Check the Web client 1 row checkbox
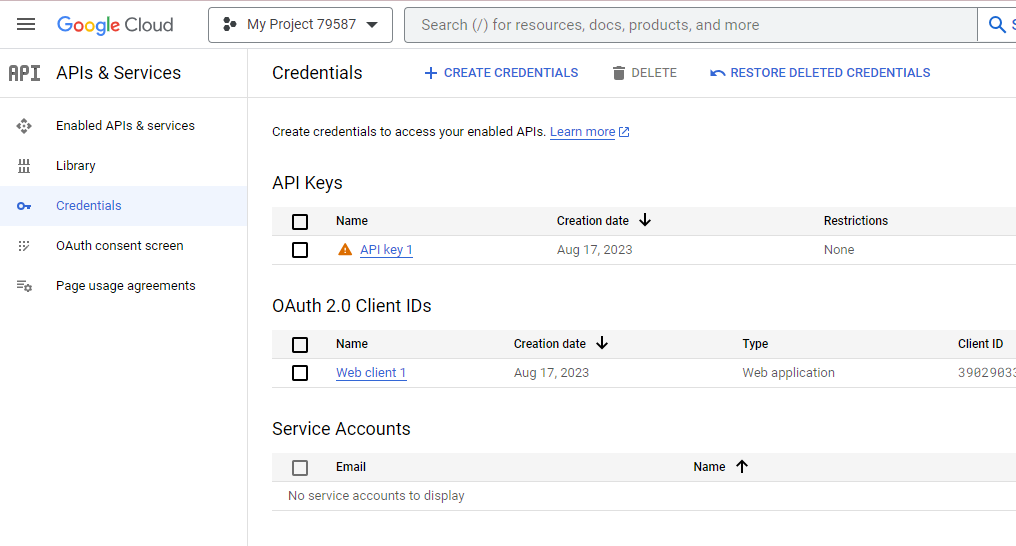The width and height of the screenshot is (1016, 546). (x=300, y=373)
